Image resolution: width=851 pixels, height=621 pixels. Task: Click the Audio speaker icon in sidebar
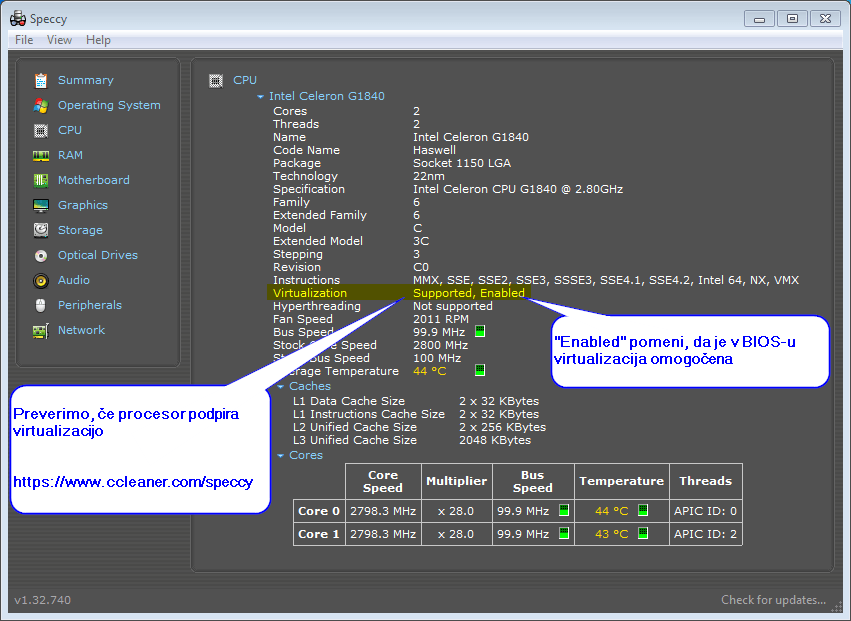pos(41,280)
